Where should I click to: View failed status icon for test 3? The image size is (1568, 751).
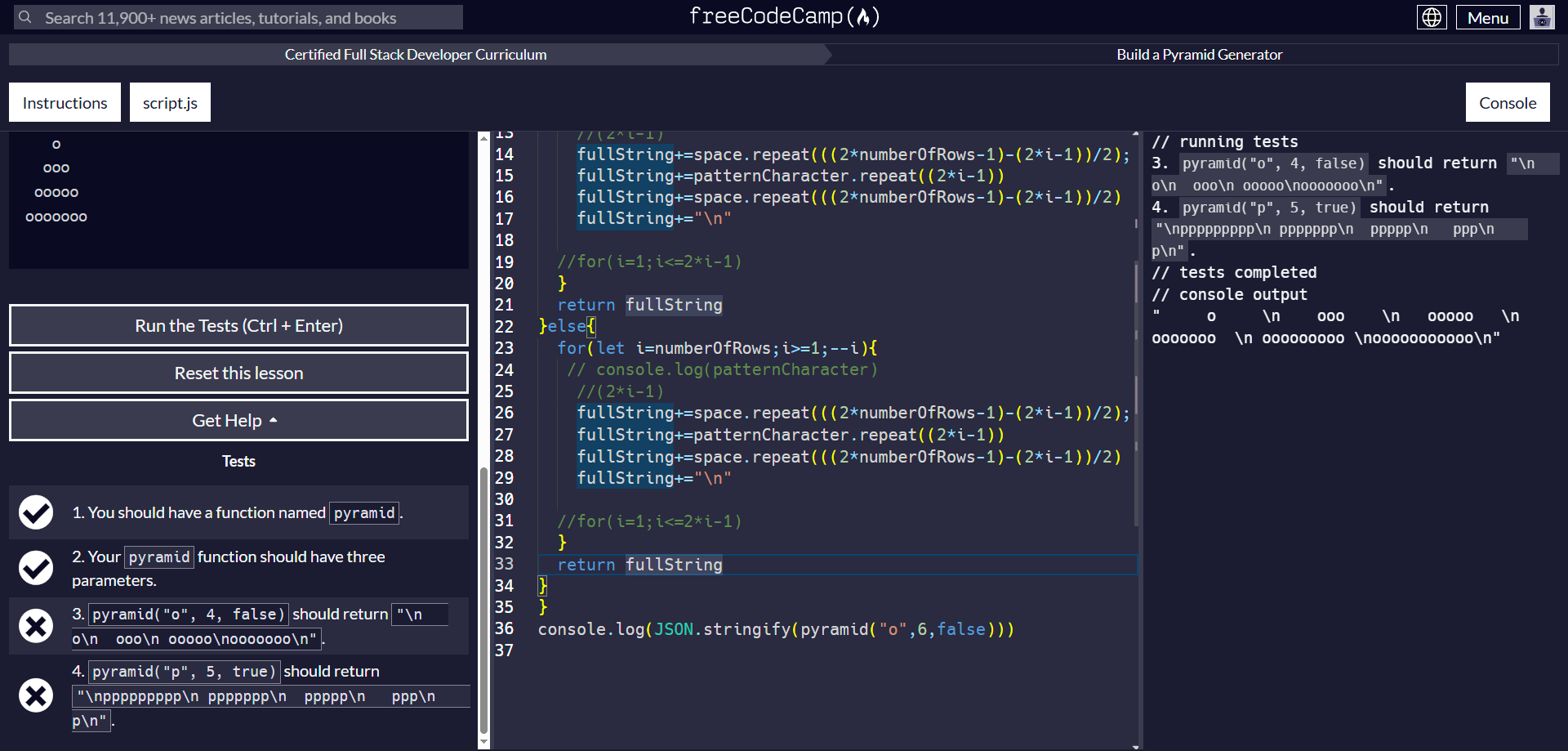click(x=36, y=626)
